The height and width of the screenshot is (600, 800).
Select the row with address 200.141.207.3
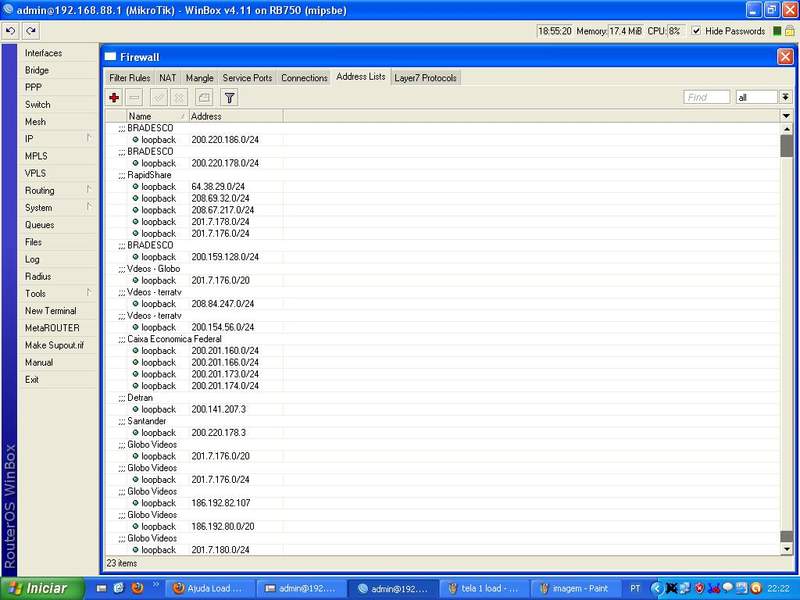coord(443,409)
